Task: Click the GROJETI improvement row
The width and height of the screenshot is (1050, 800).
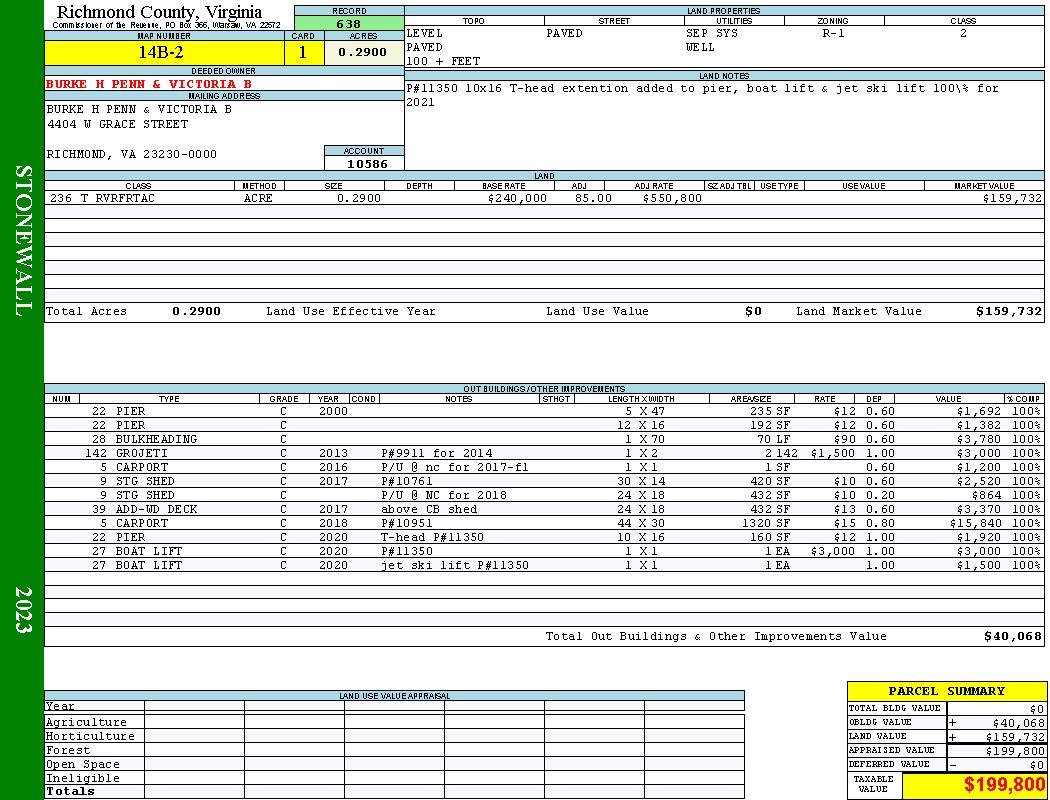Action: point(544,454)
